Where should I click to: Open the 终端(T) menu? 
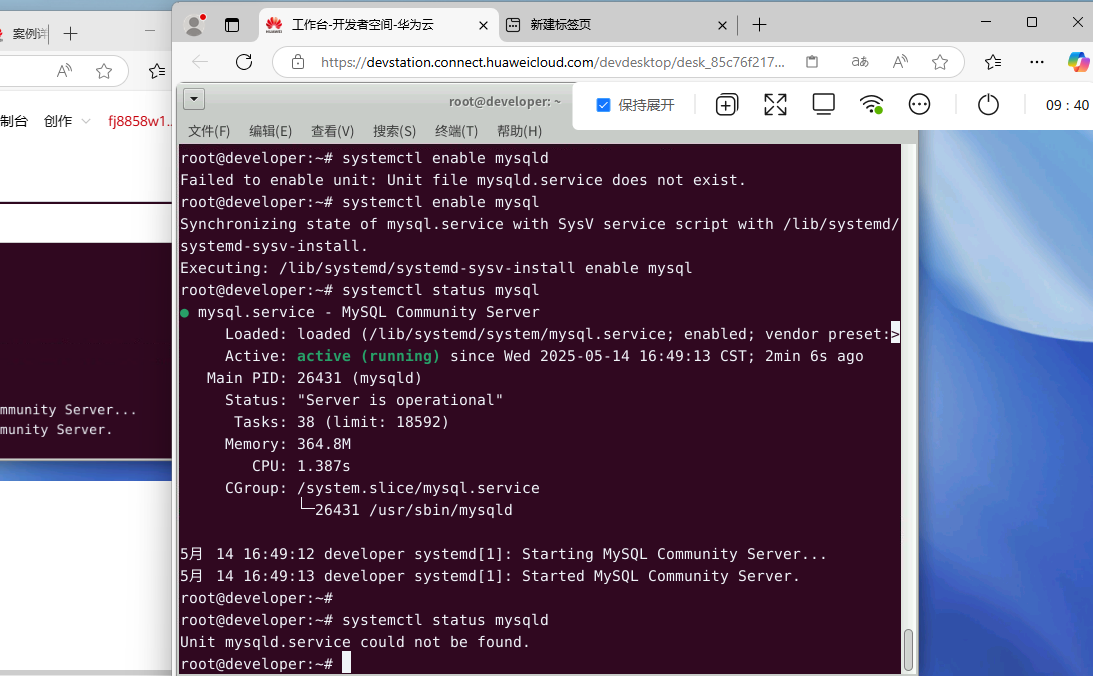point(457,131)
